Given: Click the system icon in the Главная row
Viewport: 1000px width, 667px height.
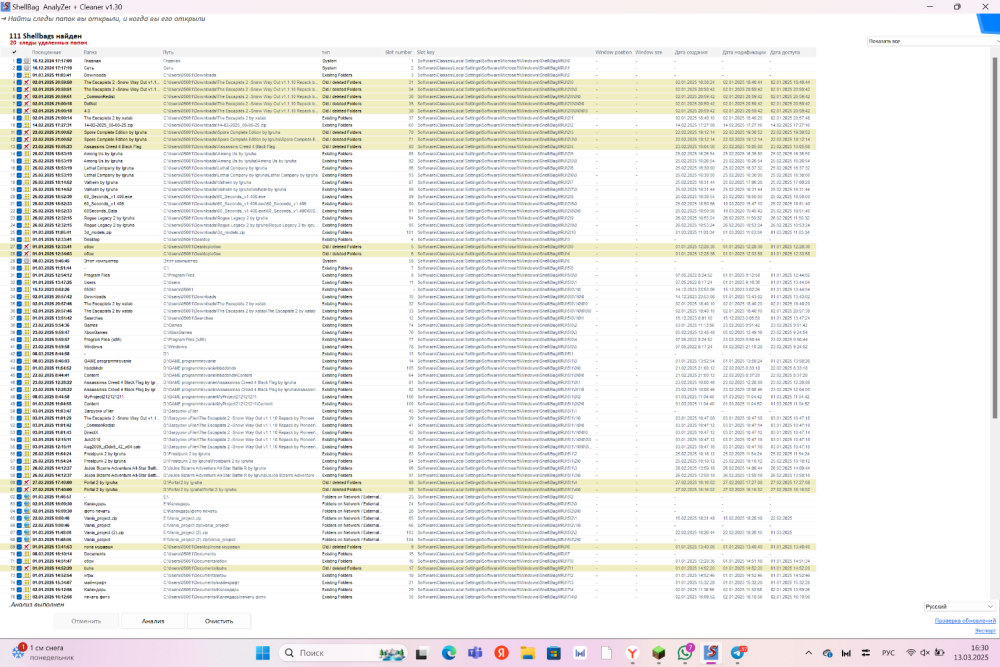Looking at the screenshot, I should tap(26, 61).
